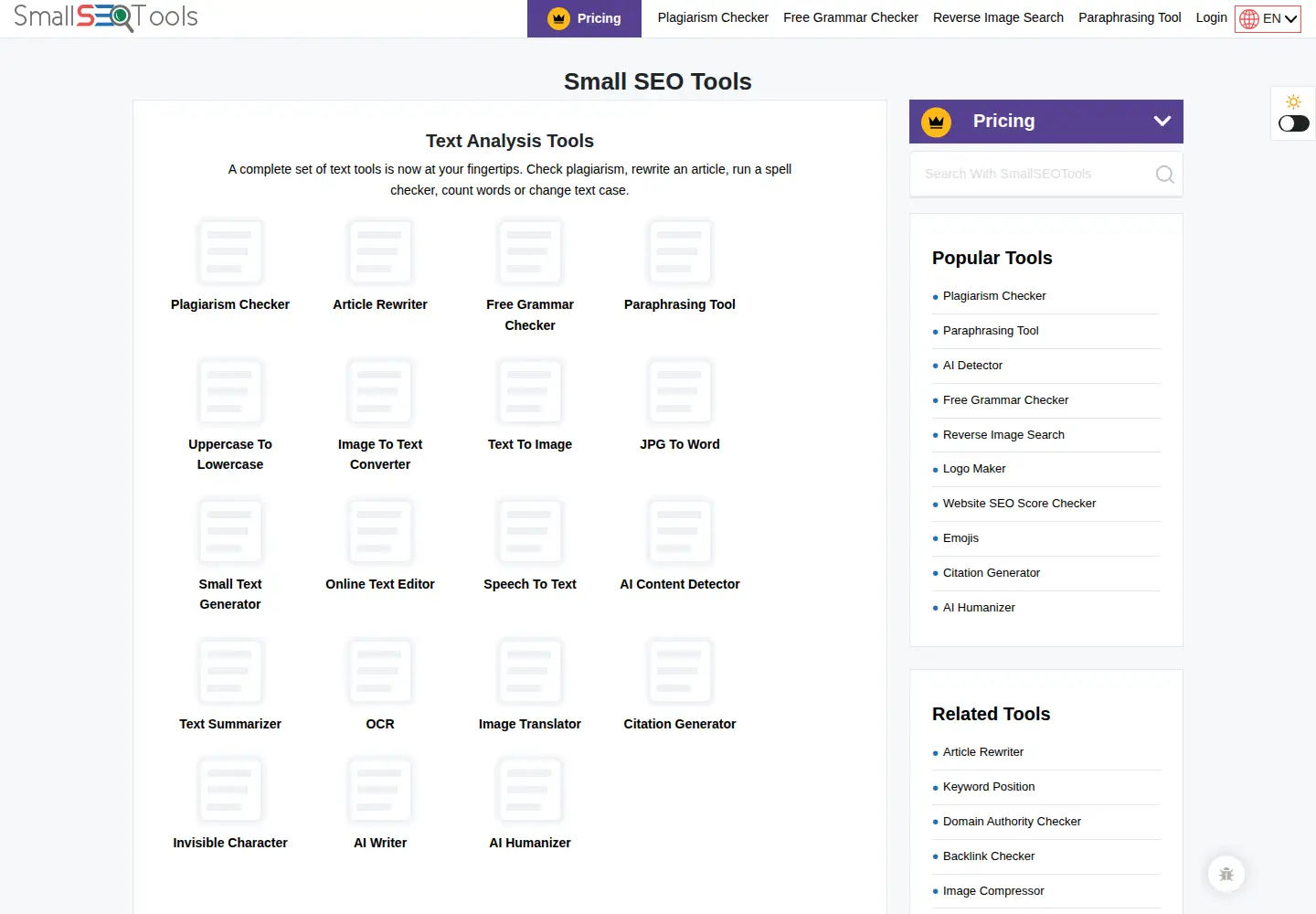
Task: Open Image Compressor in Related Tools
Action: (x=993, y=891)
